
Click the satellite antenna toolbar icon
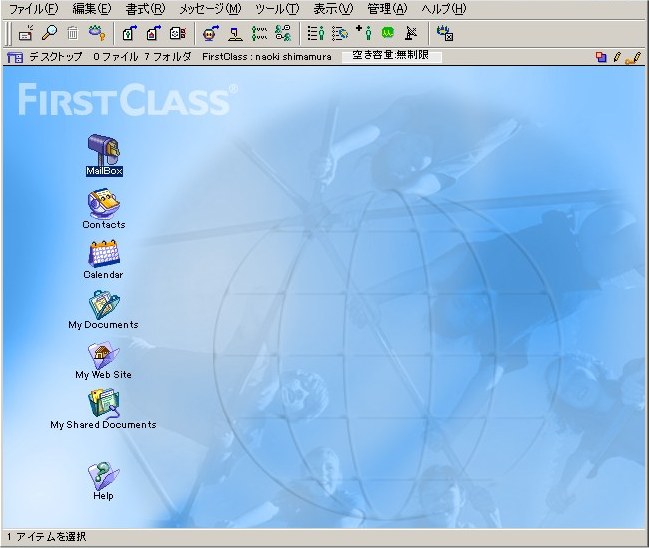[411, 33]
